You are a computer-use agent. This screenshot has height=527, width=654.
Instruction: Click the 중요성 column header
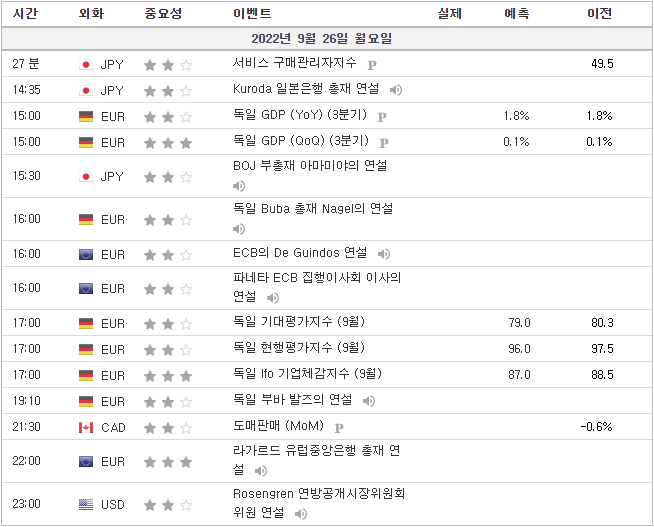[x=163, y=14]
